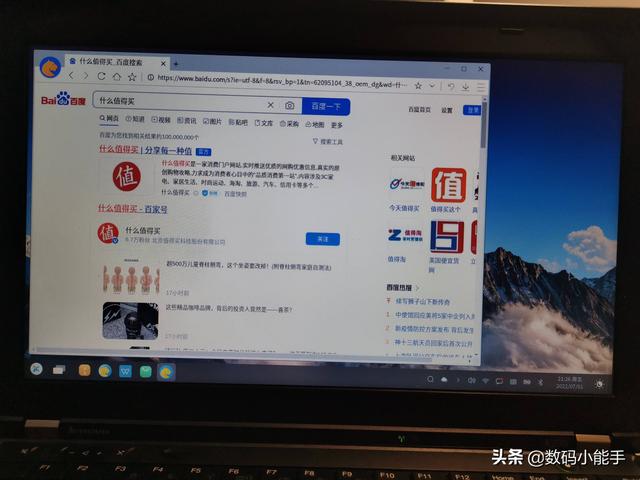Image resolution: width=640 pixels, height=480 pixels.
Task: Expand the 搜索工具 filter options
Action: (327, 142)
